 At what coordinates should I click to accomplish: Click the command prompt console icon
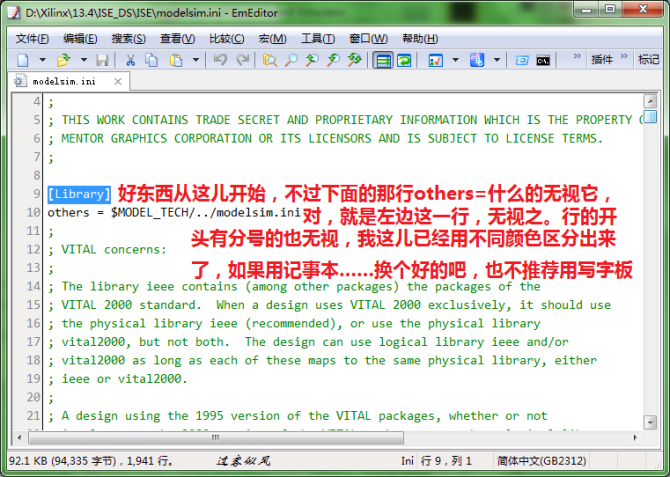543,61
